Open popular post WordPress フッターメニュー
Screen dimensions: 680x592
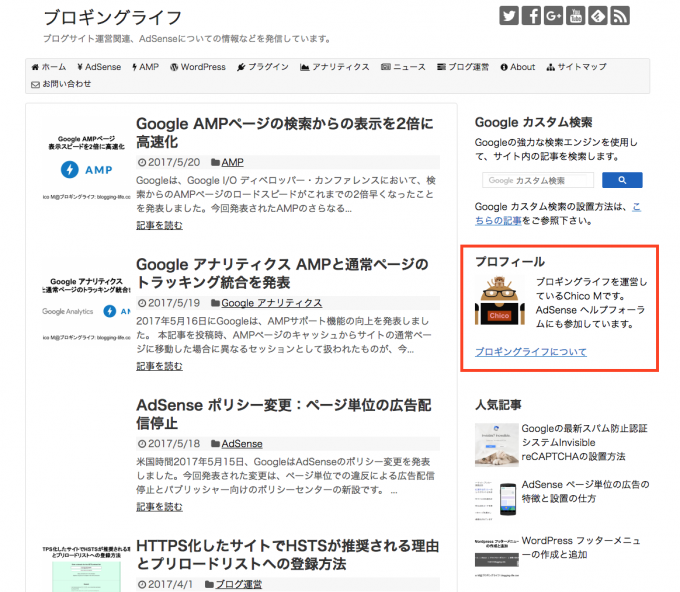click(581, 547)
